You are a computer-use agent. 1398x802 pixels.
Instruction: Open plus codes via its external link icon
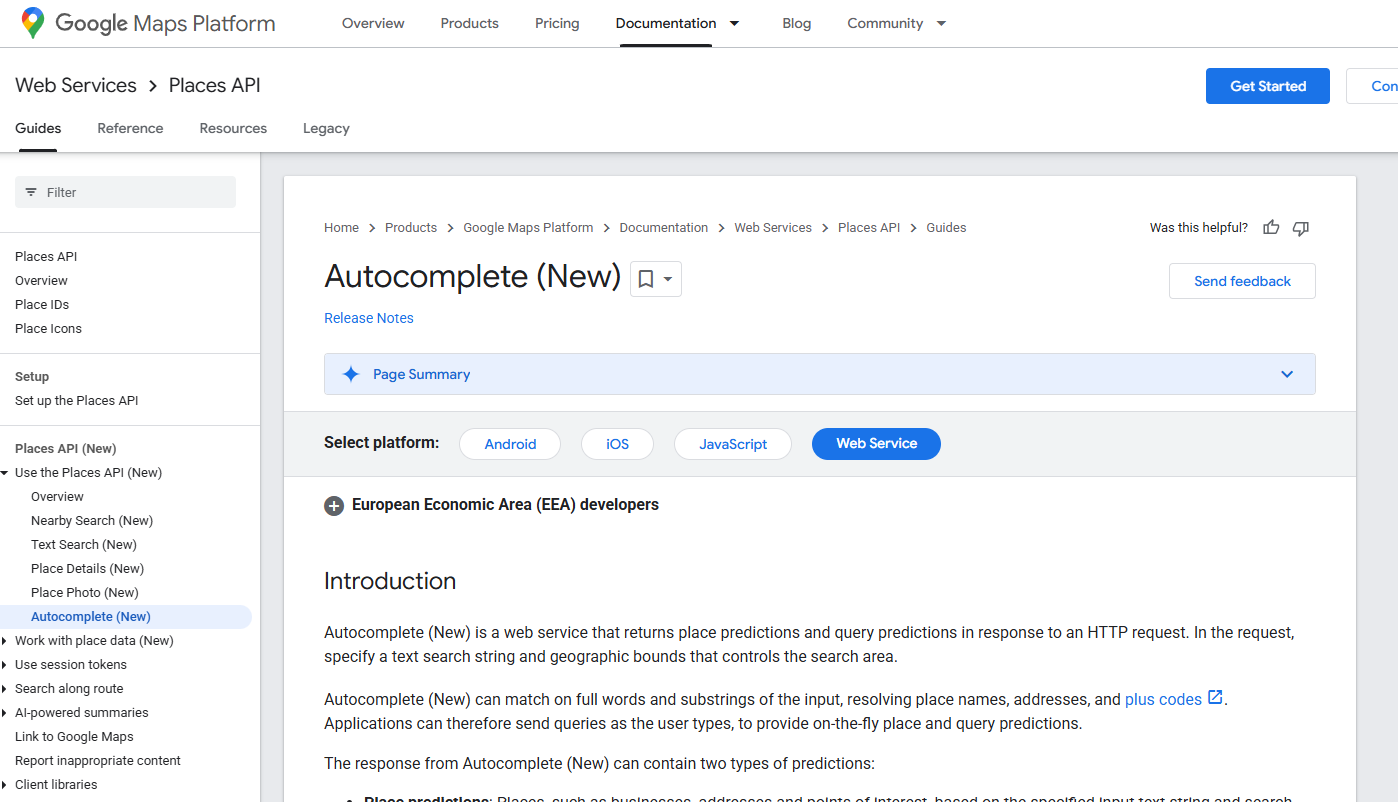[1214, 698]
